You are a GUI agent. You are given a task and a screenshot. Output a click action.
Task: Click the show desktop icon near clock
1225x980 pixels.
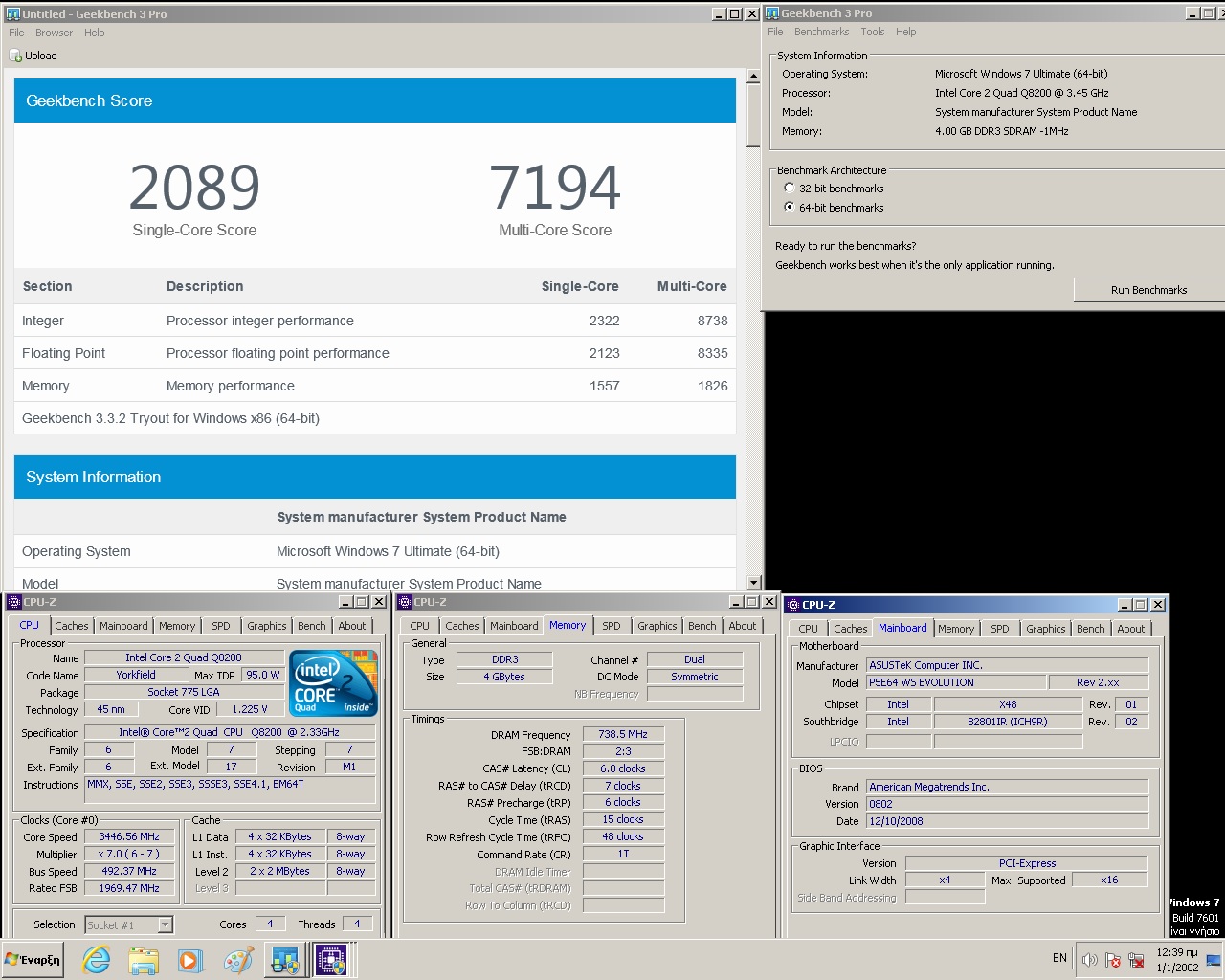point(1214,959)
